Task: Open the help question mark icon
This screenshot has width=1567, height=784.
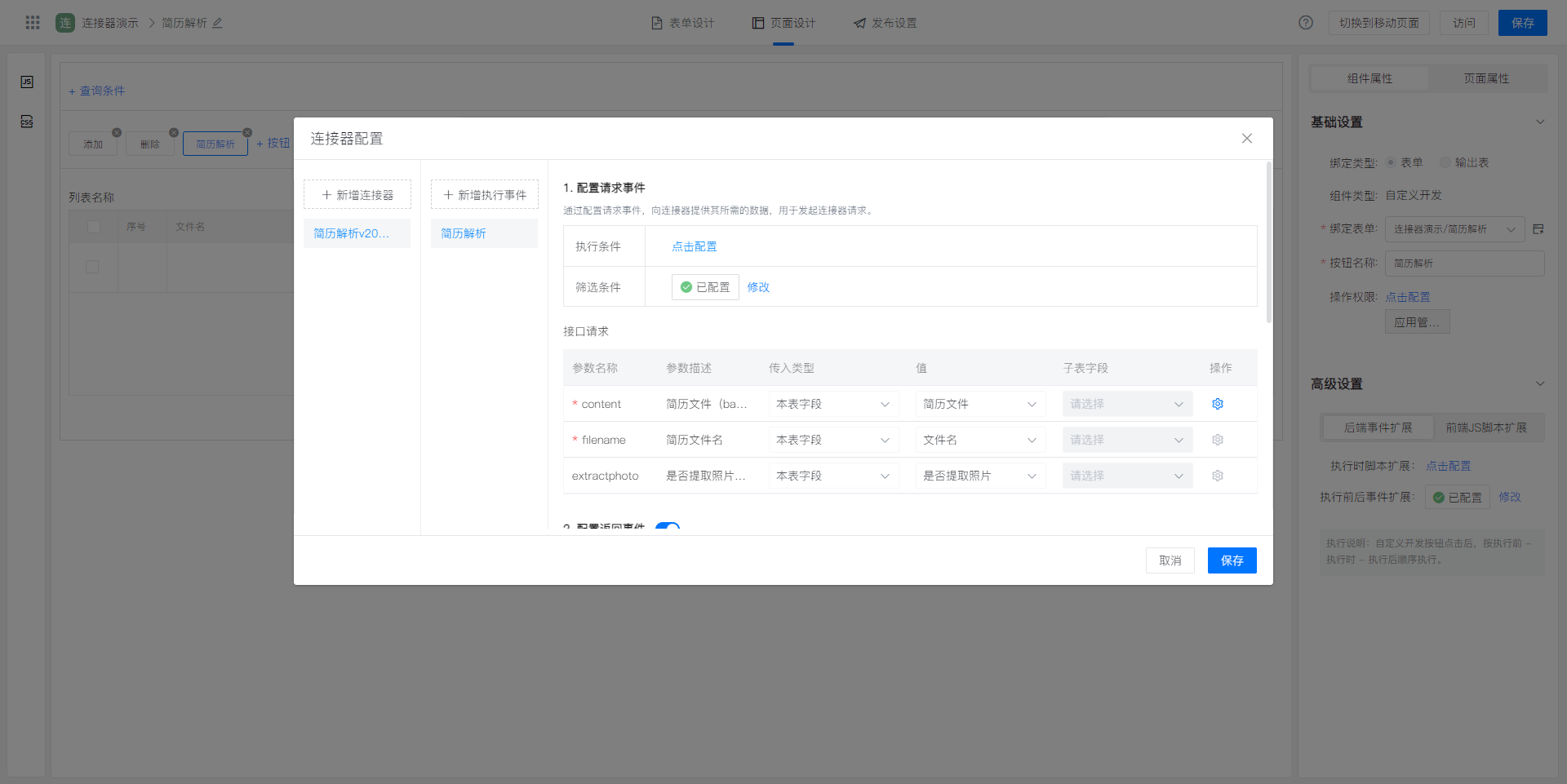Action: (1306, 23)
